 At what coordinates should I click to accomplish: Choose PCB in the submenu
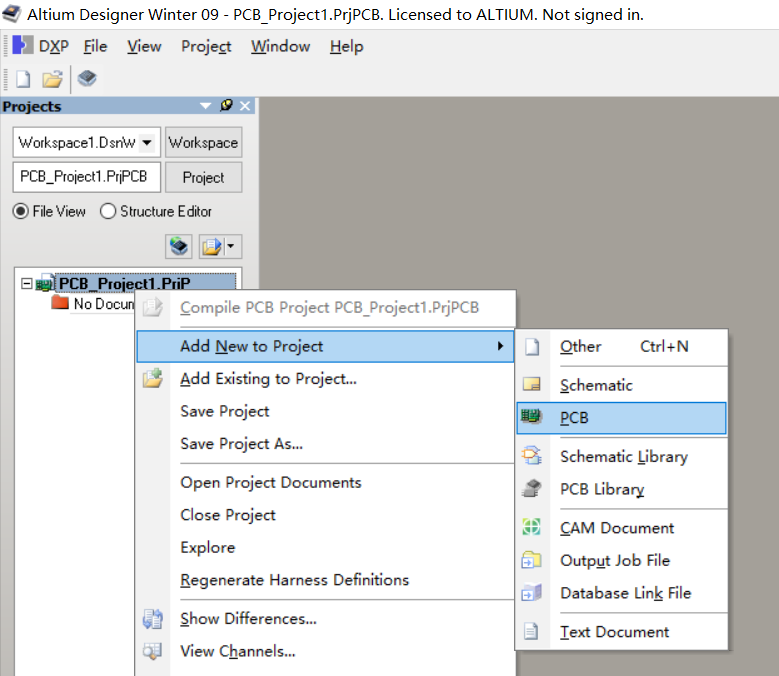pos(622,418)
